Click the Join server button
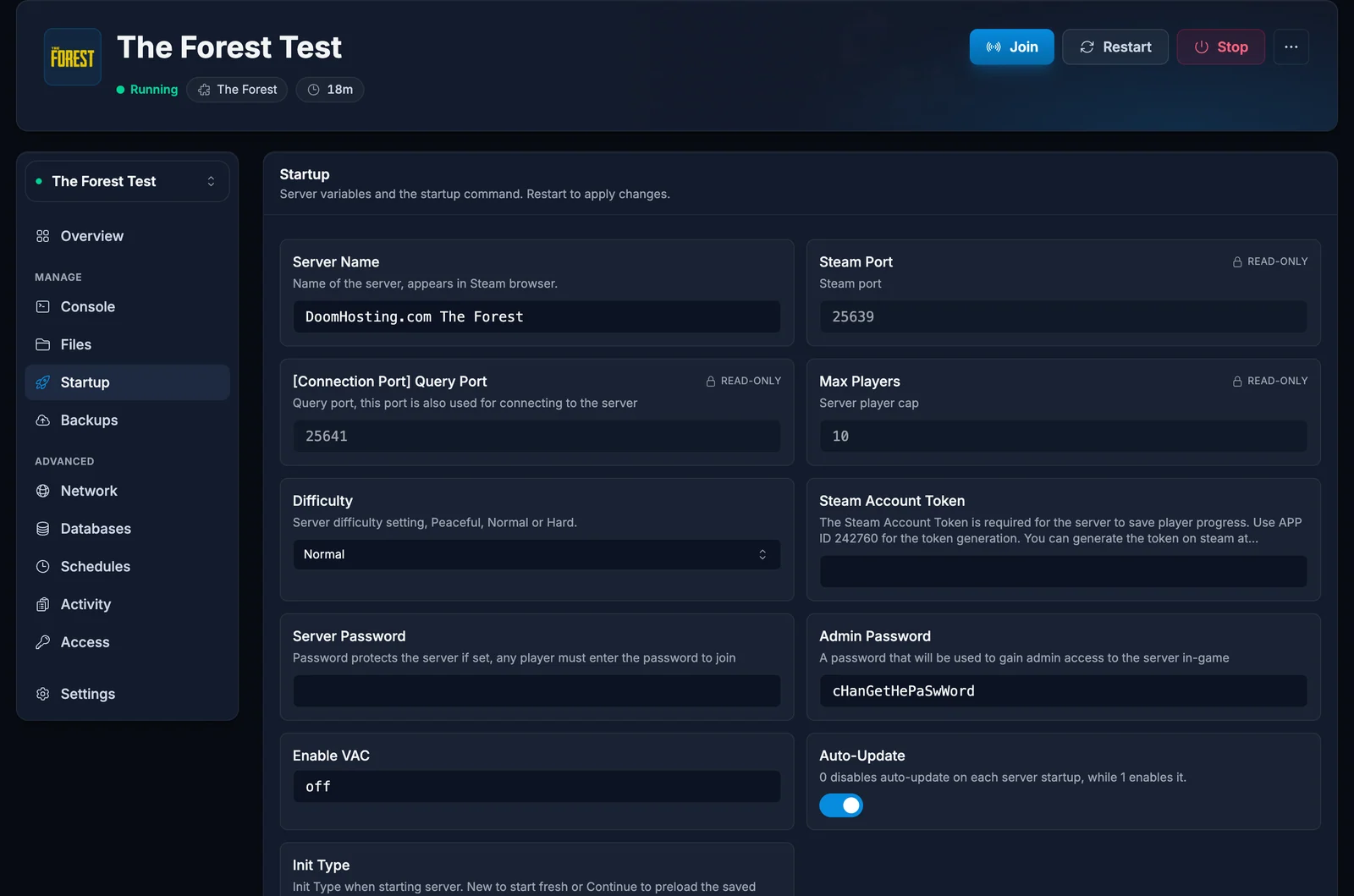The height and width of the screenshot is (896, 1354). [x=1011, y=47]
